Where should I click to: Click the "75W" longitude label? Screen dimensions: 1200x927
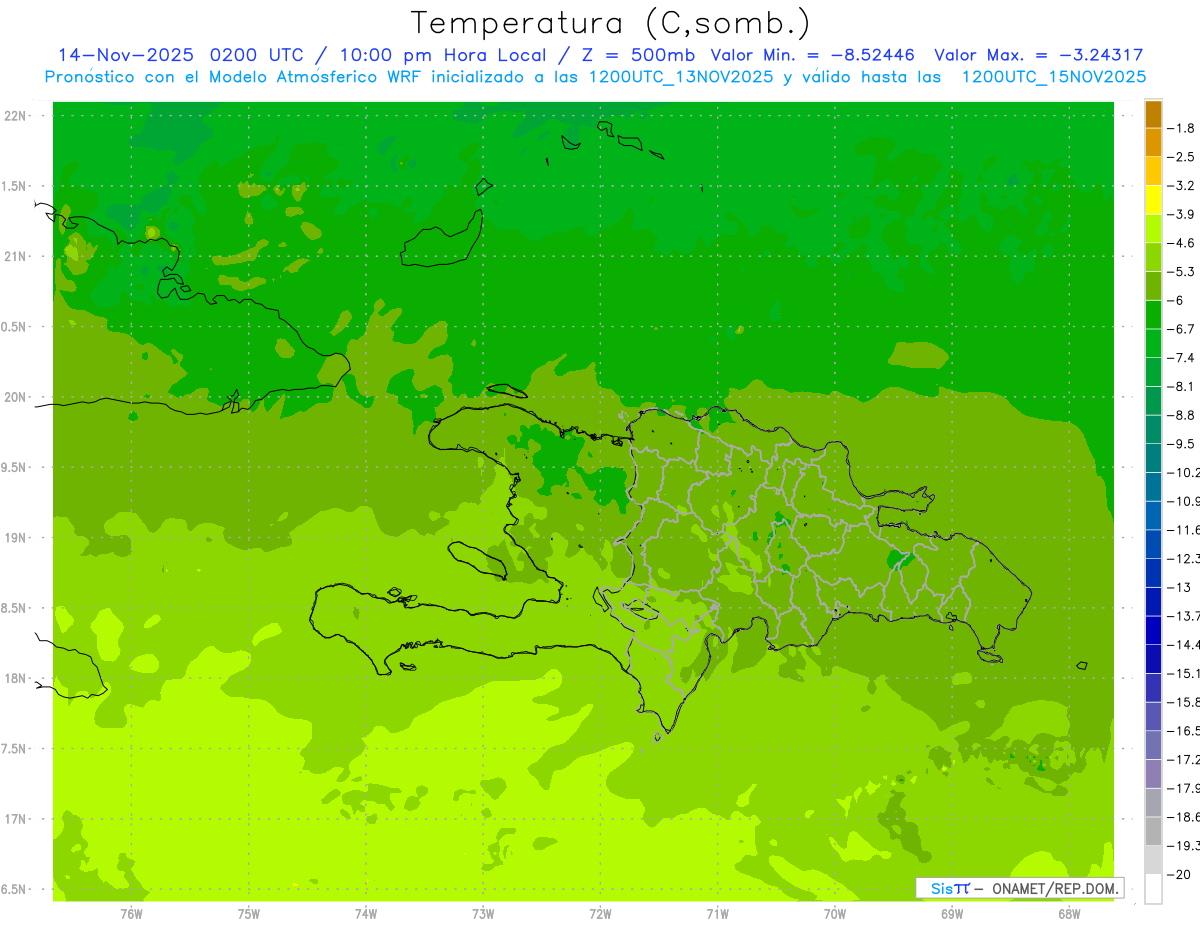(x=249, y=914)
